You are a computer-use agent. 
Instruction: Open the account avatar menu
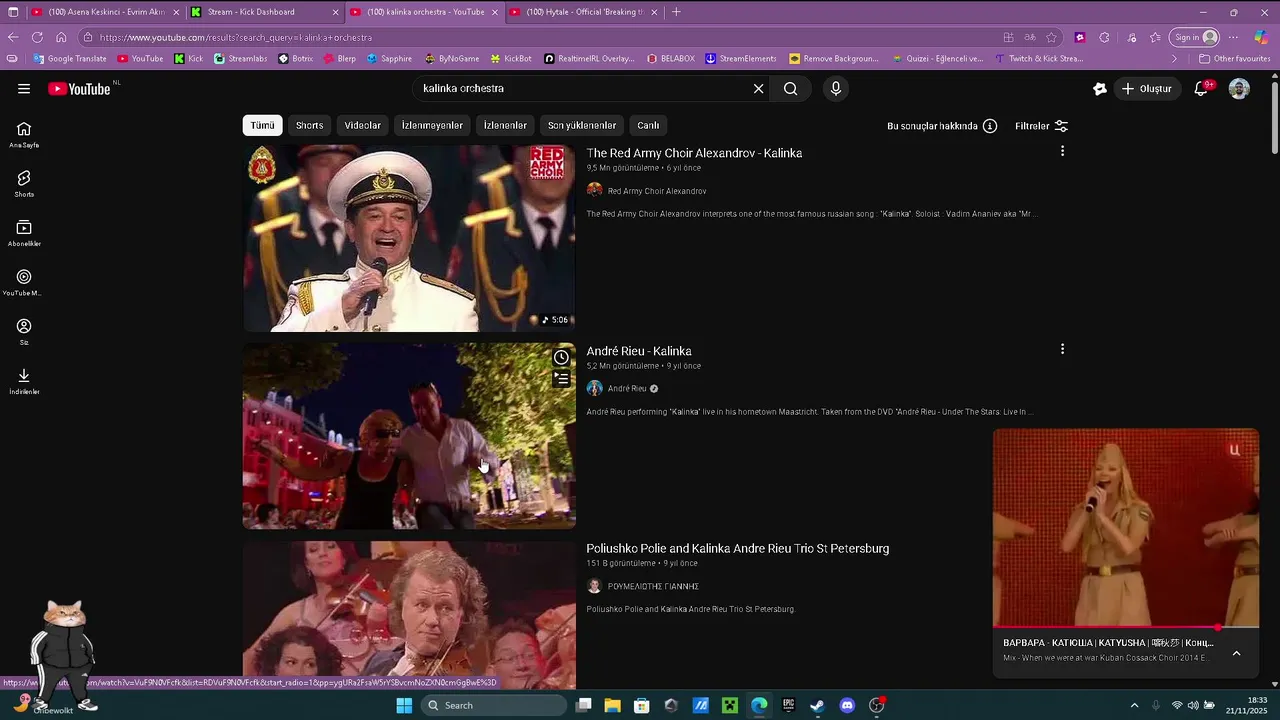click(1239, 88)
